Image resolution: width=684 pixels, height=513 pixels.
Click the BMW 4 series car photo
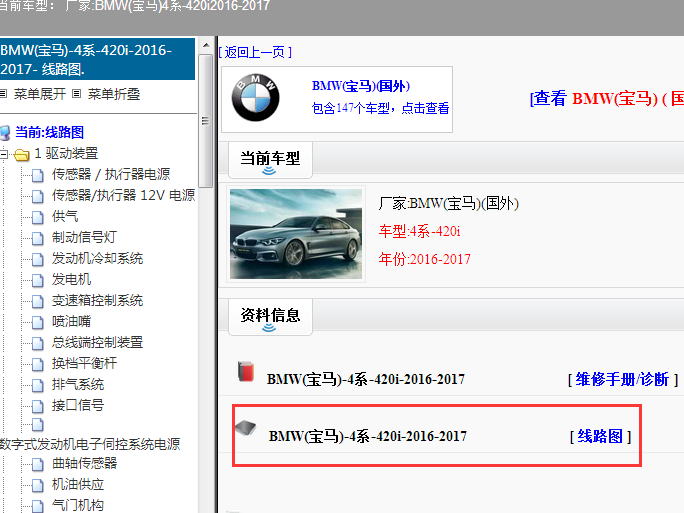(296, 234)
